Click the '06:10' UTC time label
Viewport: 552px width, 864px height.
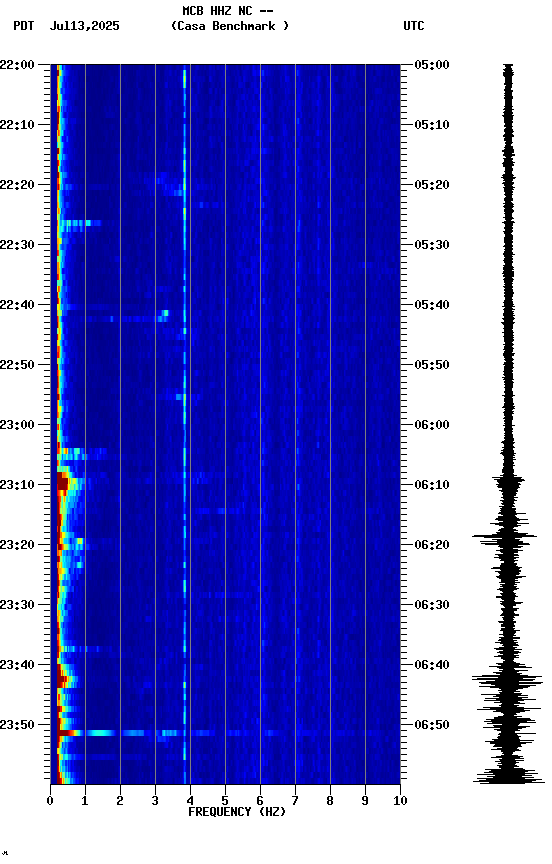432,485
